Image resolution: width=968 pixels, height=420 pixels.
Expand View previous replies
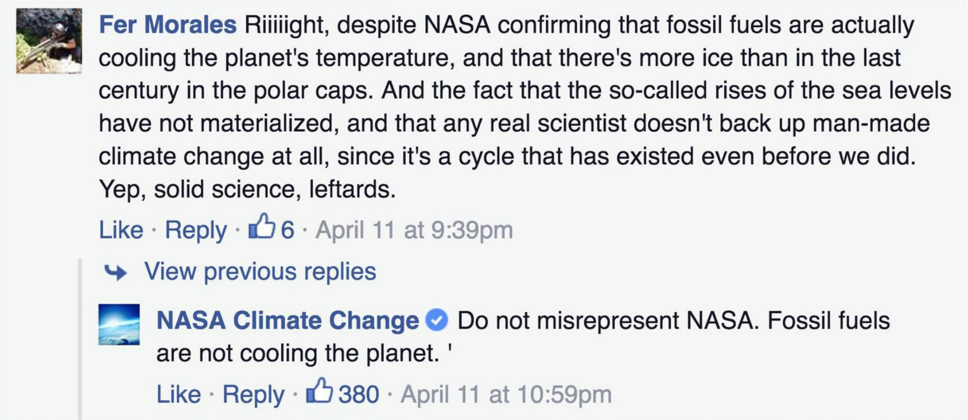pos(260,271)
